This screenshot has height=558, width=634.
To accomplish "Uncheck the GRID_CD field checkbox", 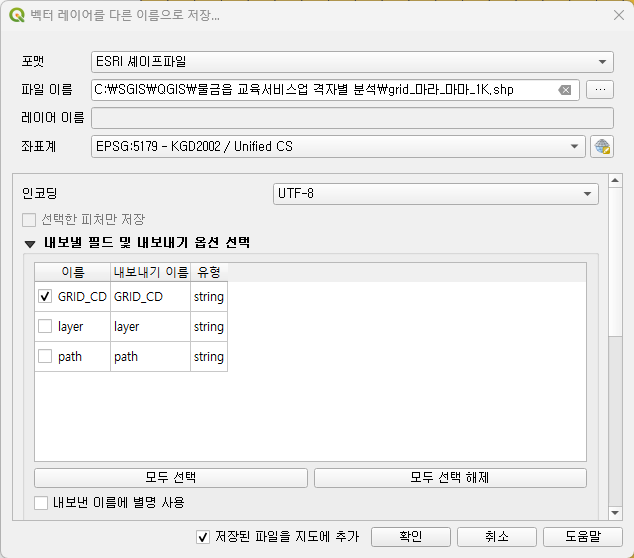I will (x=45, y=296).
